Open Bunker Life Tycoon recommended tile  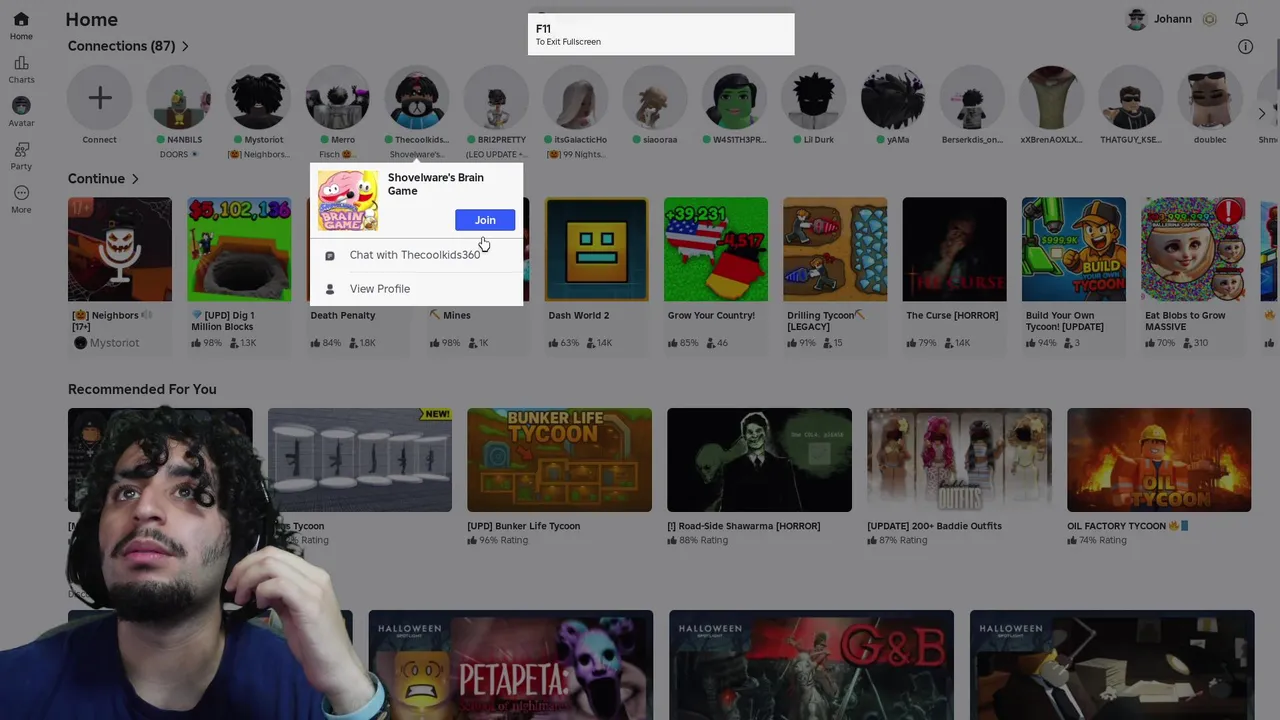(x=559, y=460)
